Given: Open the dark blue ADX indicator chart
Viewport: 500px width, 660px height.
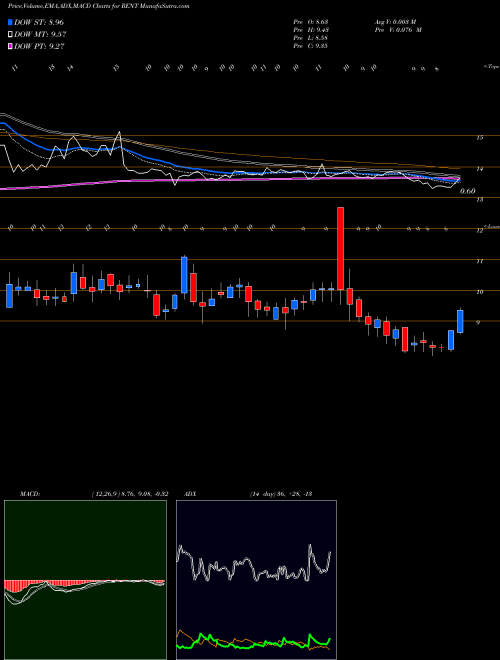Looking at the screenshot, I should [x=256, y=580].
